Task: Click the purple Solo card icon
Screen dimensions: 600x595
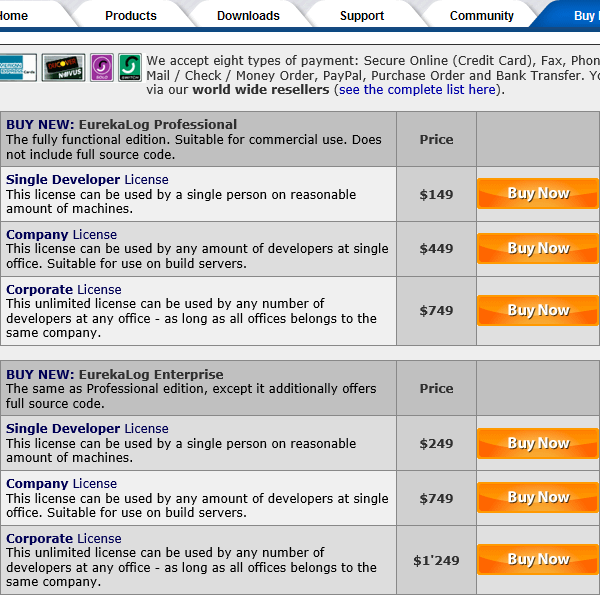Action: tap(102, 68)
